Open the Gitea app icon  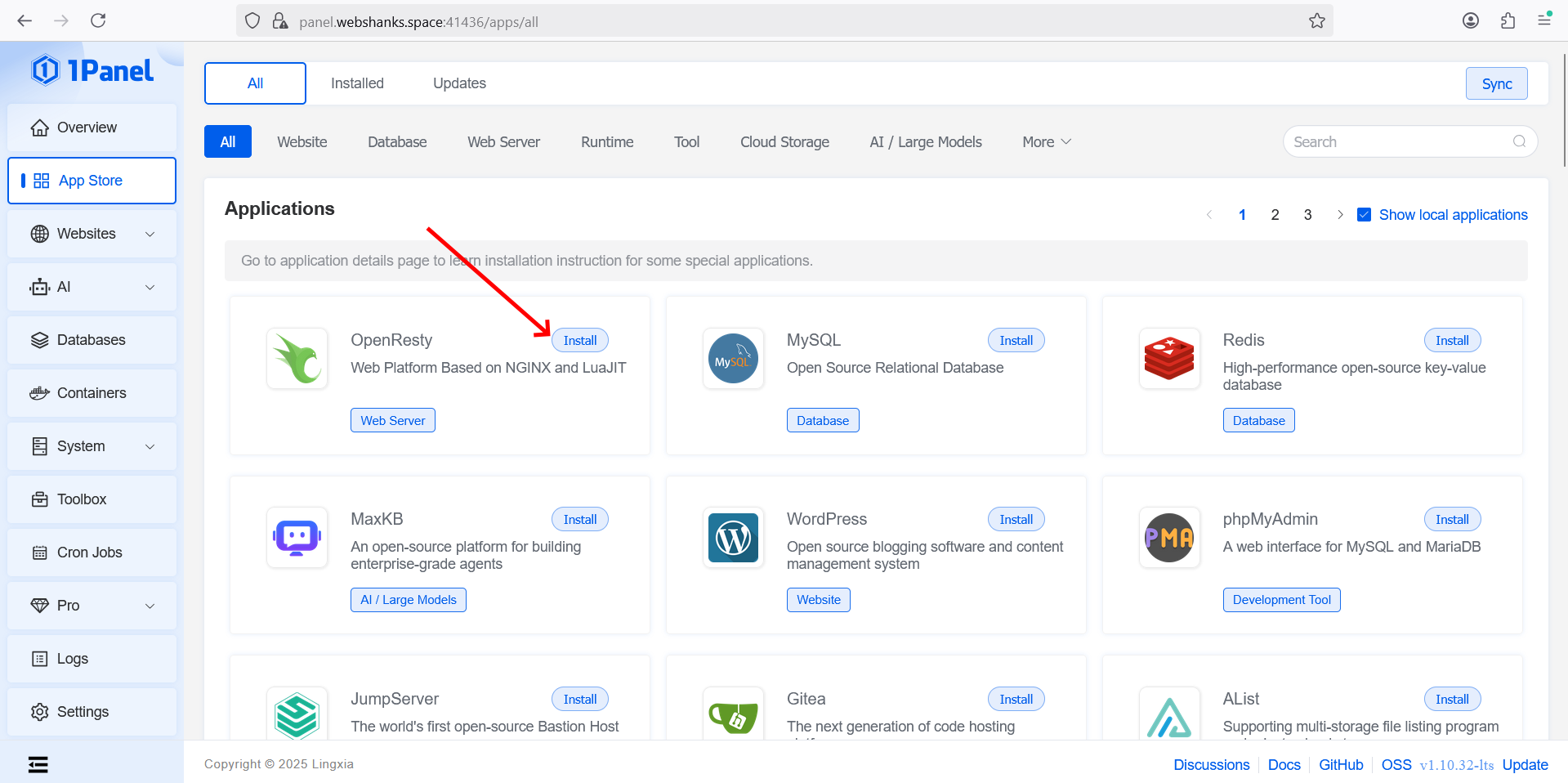pos(733,714)
